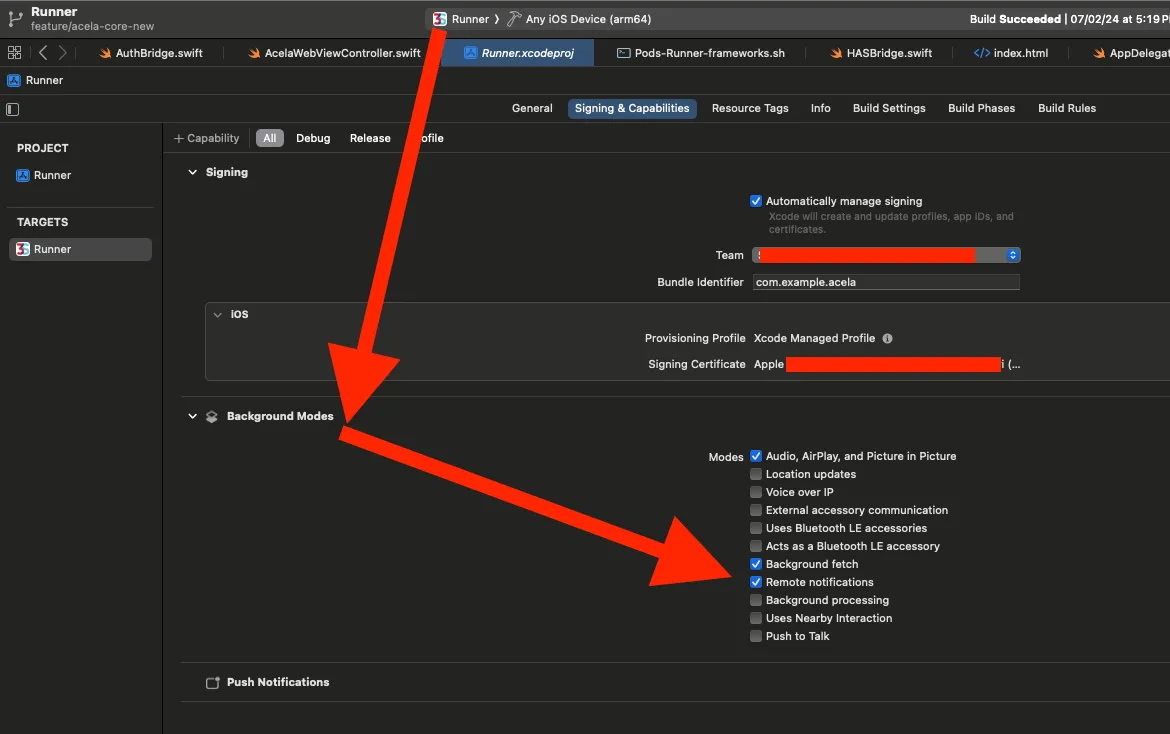Open the index.html editor tab

1011,53
